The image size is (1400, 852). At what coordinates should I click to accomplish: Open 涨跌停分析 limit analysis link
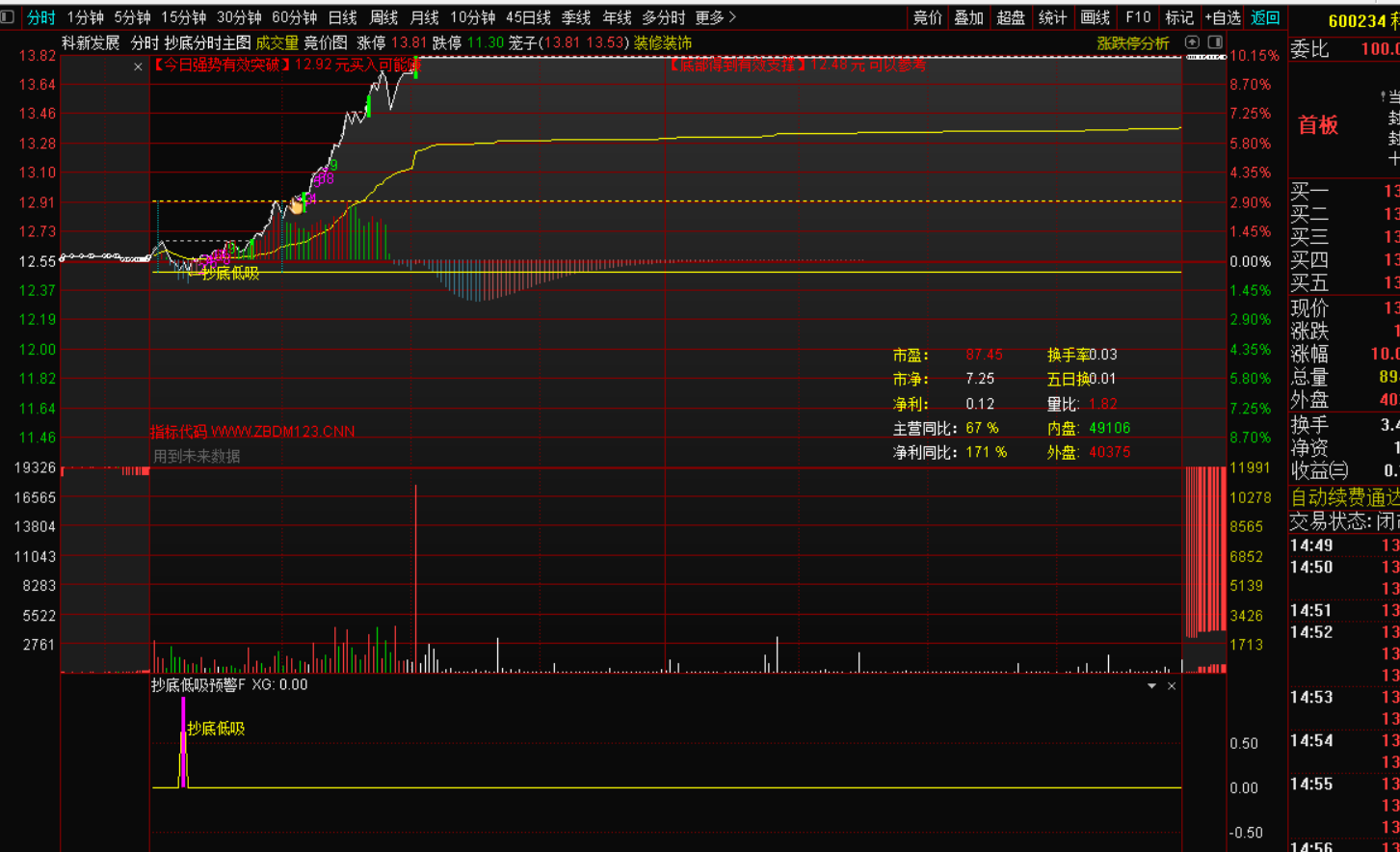pos(1132,43)
